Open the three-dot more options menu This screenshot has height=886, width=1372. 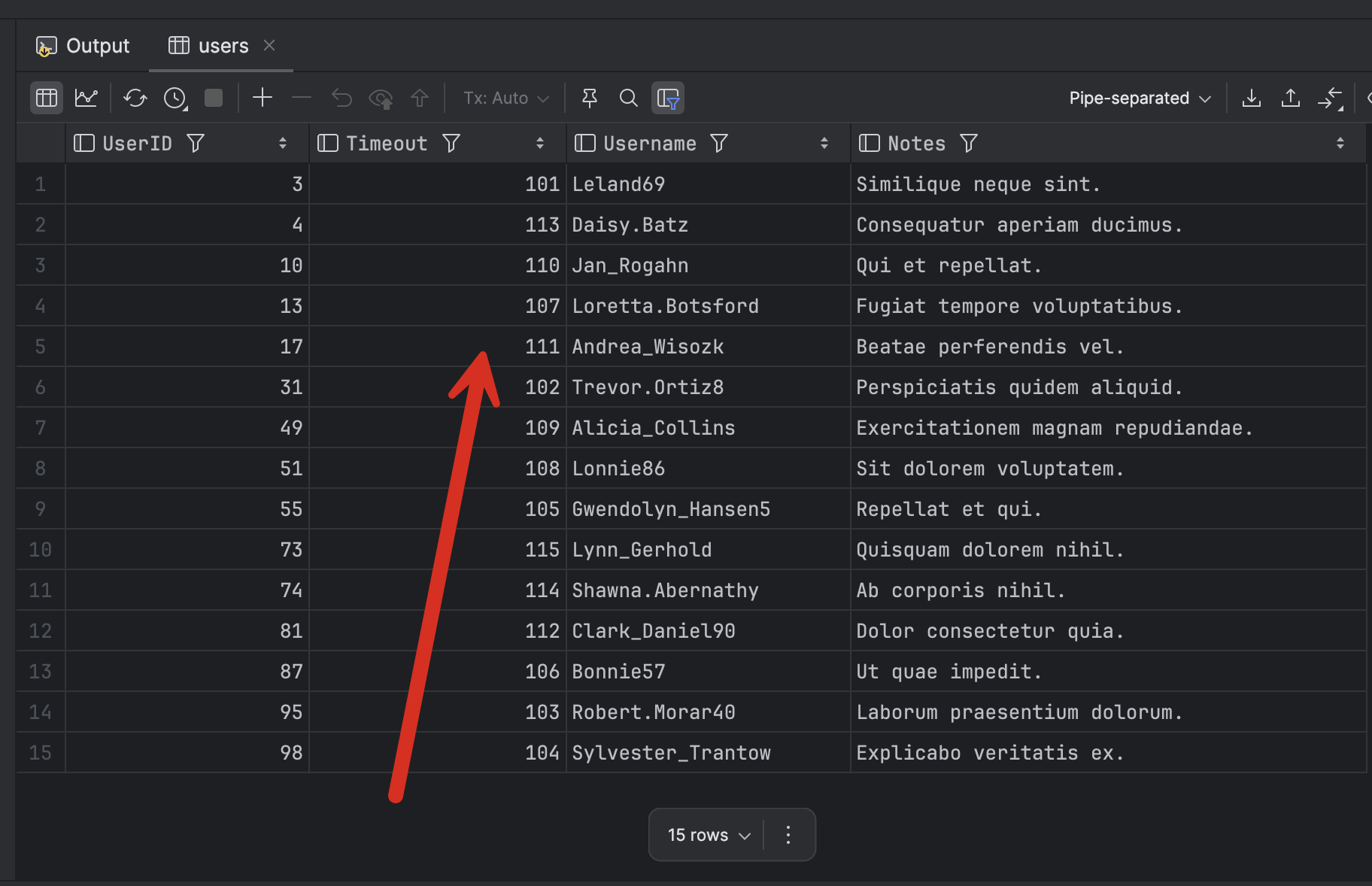788,835
